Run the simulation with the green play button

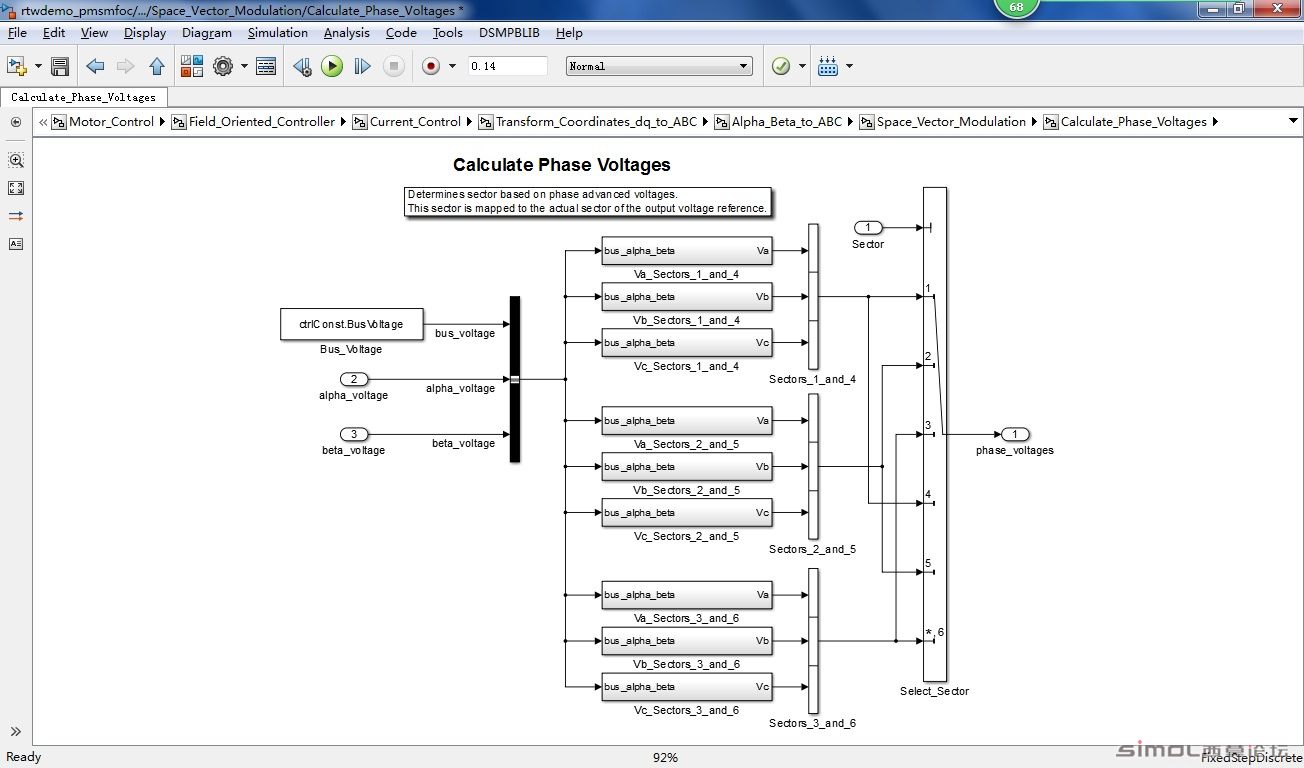[x=332, y=66]
